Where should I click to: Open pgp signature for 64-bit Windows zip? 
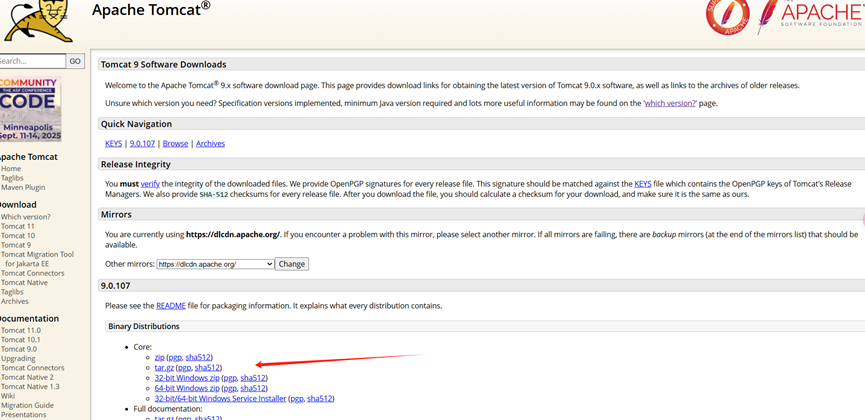pyautogui.click(x=230, y=388)
